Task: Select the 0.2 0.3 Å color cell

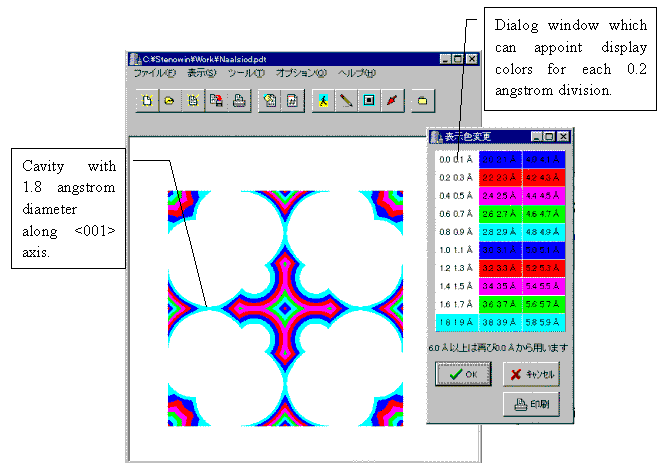Action: [x=457, y=178]
